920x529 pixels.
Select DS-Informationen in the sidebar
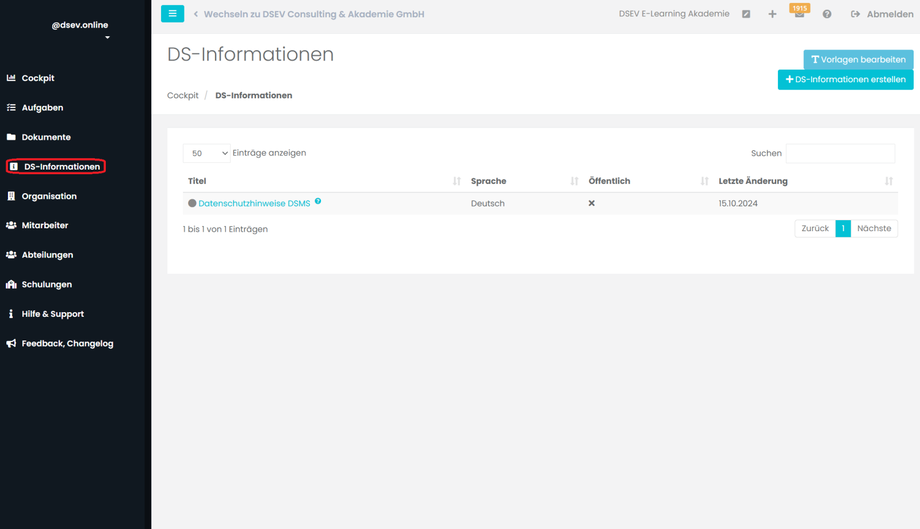tap(56, 167)
